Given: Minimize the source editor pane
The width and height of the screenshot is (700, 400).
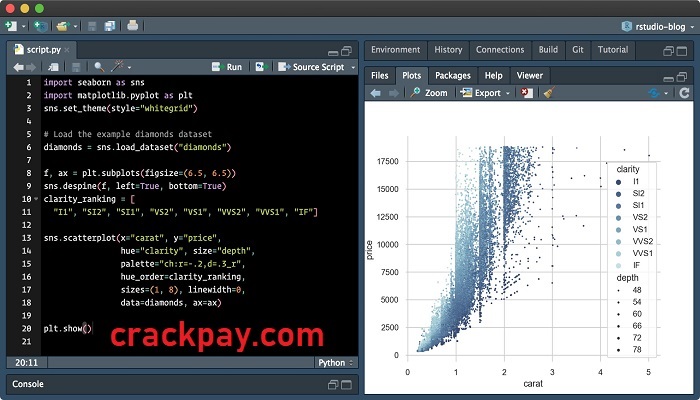Looking at the screenshot, I should [x=333, y=52].
